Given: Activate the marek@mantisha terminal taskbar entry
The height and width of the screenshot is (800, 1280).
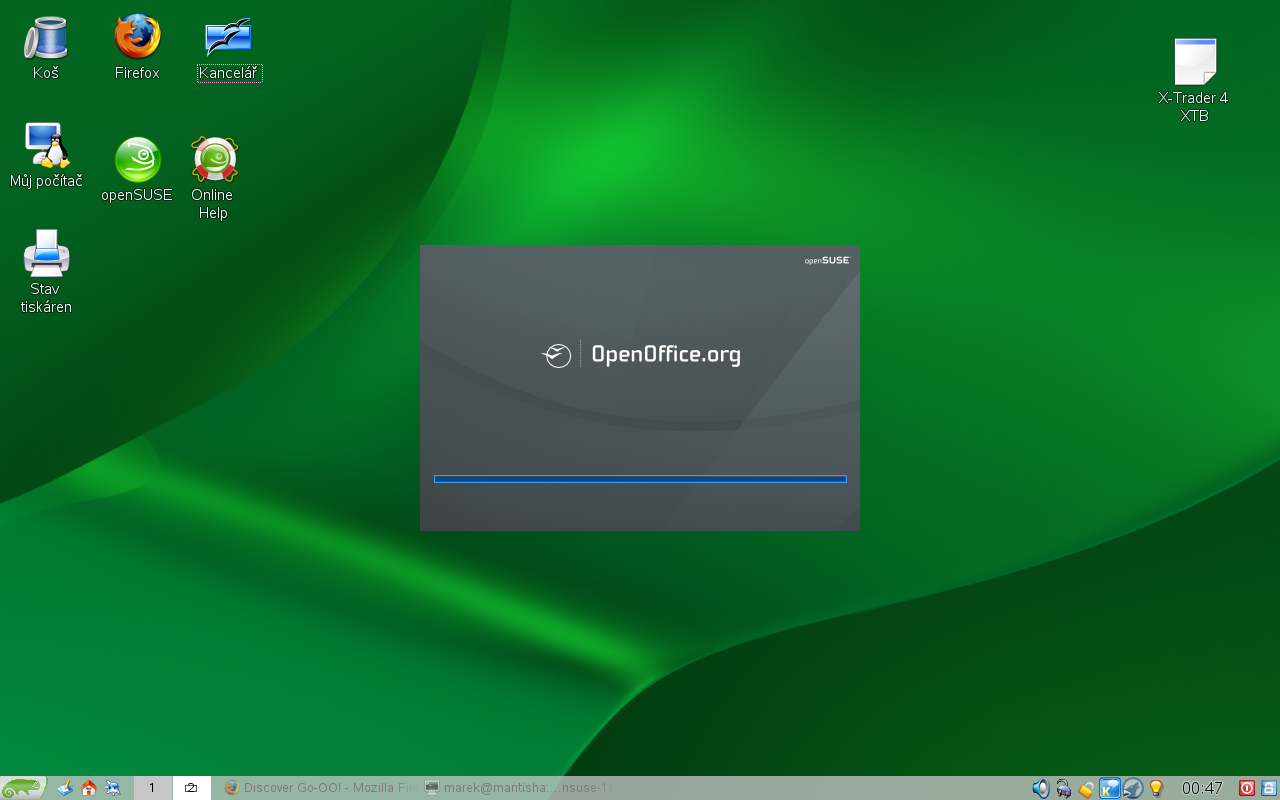Looking at the screenshot, I should point(518,788).
